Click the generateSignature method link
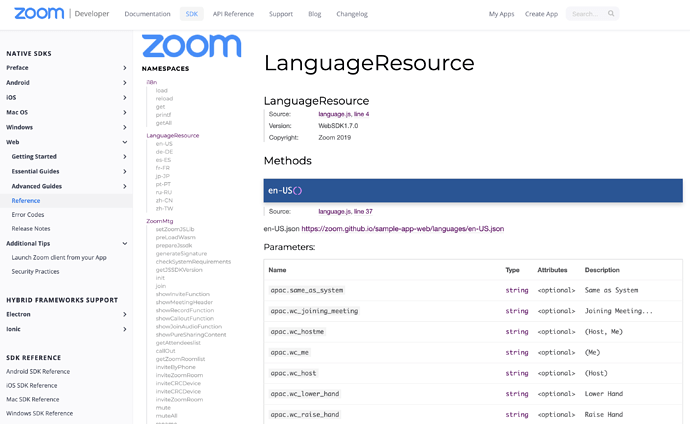Image resolution: width=690 pixels, height=424 pixels. (x=181, y=254)
